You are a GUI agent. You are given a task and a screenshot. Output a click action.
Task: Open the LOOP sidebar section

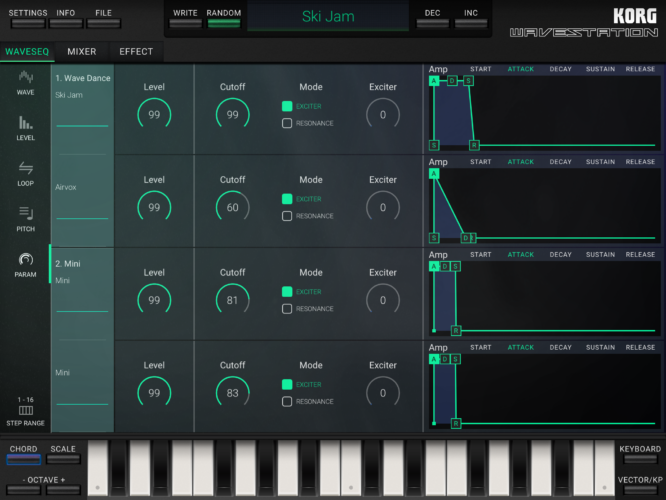click(x=25, y=174)
